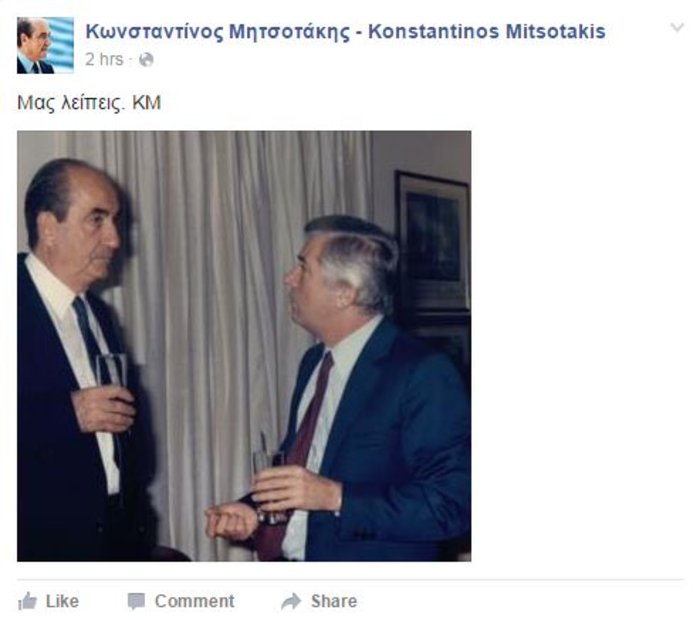Open the page's profile picture thumbnail
700x620 pixels.
coord(45,45)
